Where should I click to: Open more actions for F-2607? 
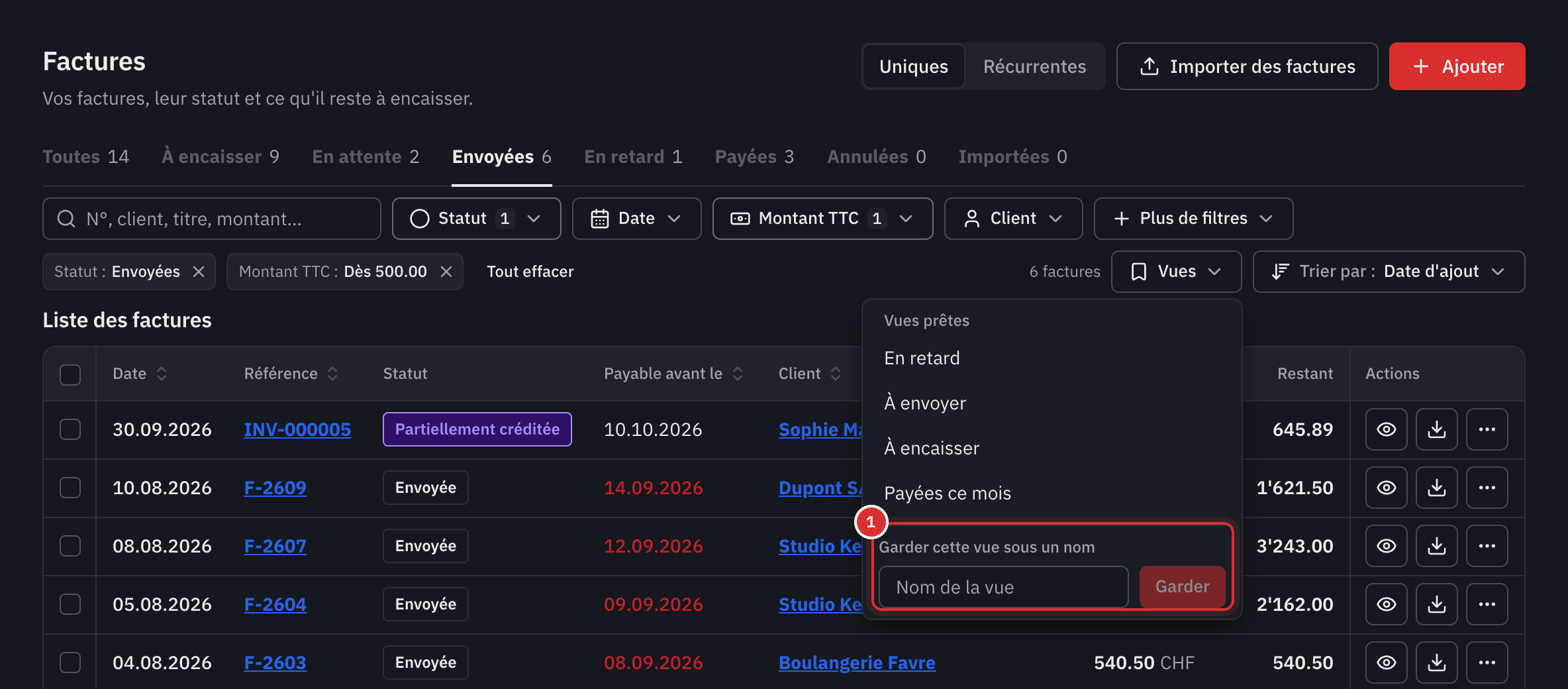(x=1487, y=546)
